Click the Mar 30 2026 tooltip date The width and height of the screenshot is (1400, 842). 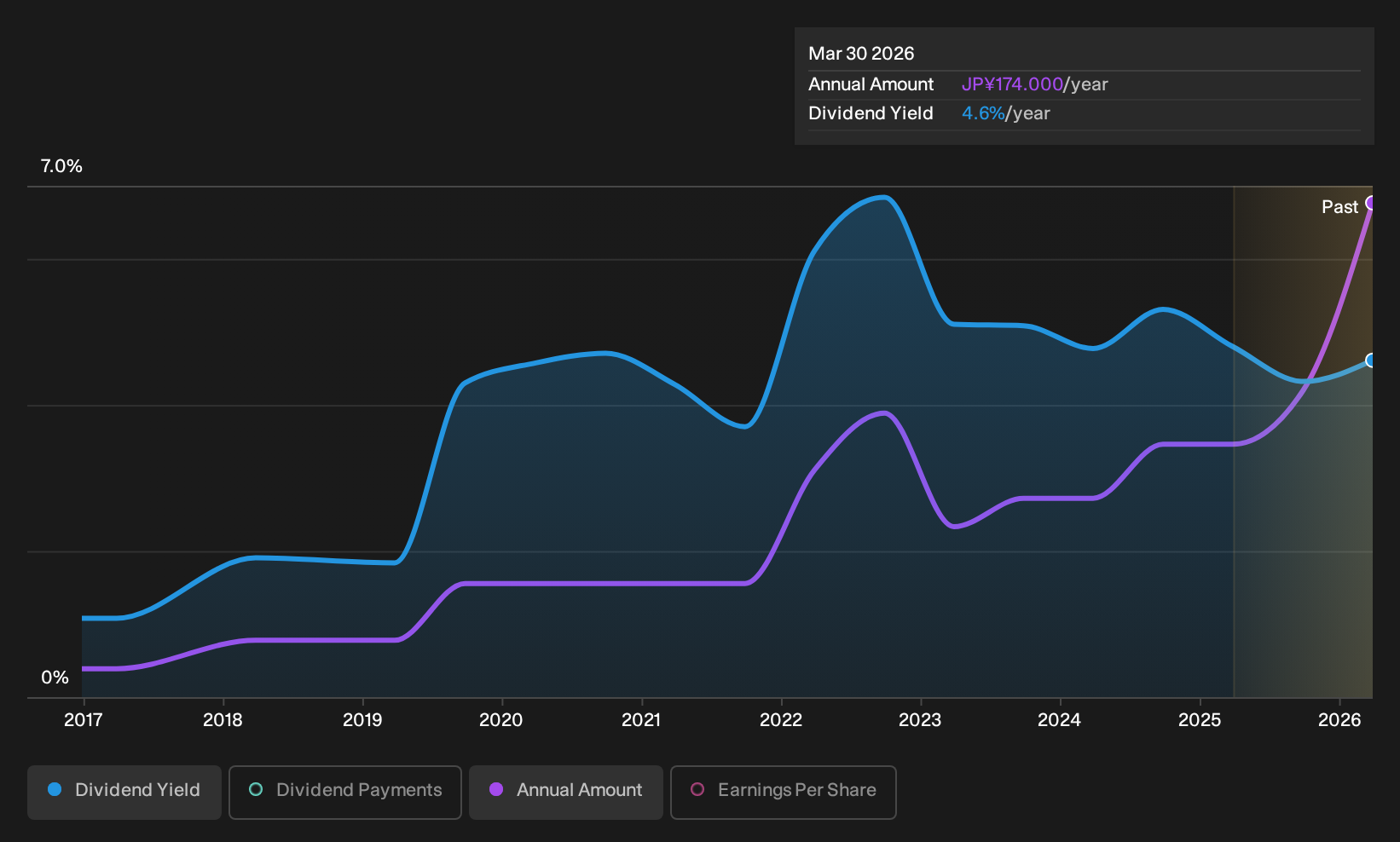pyautogui.click(x=861, y=54)
